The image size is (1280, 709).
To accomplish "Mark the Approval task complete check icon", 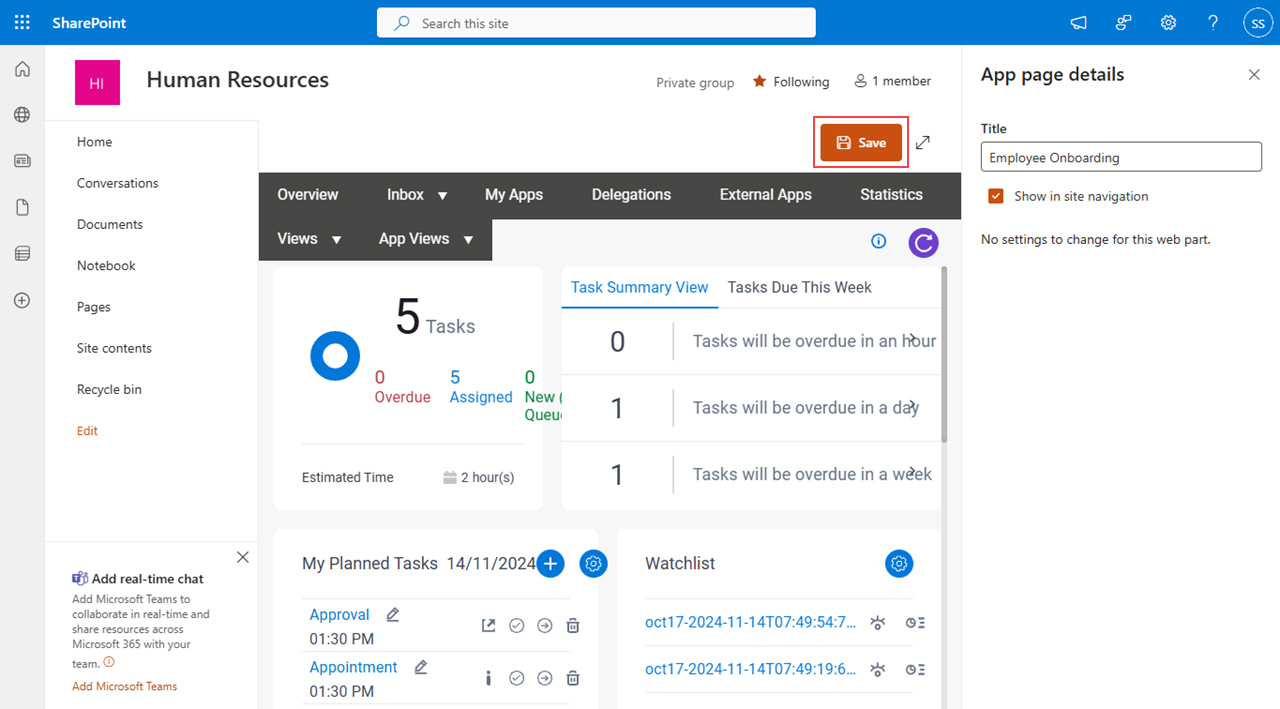I will [x=517, y=626].
